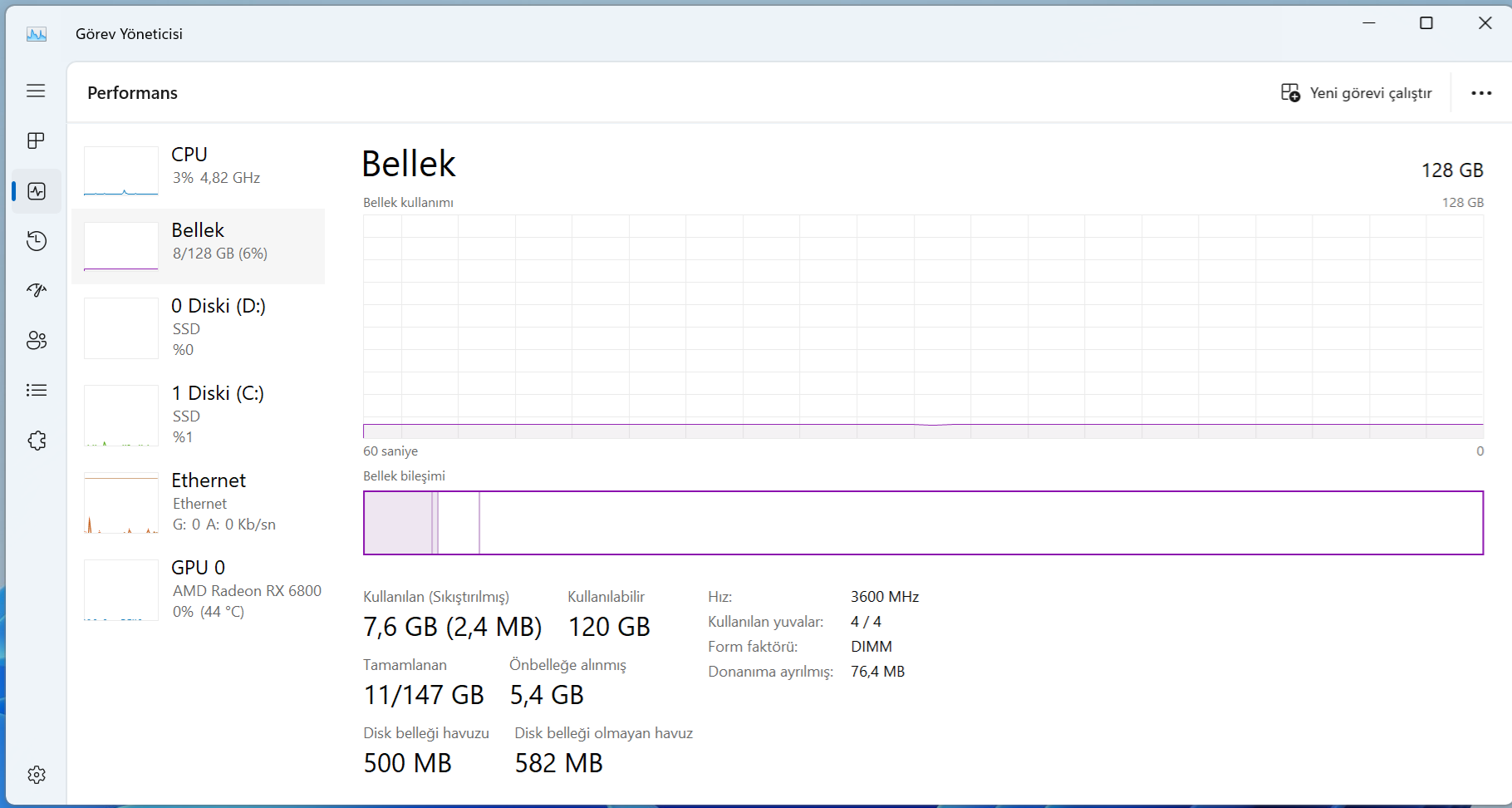Click the Bellek kullanımı usage graph
This screenshot has width=1512, height=808.
[x=922, y=326]
